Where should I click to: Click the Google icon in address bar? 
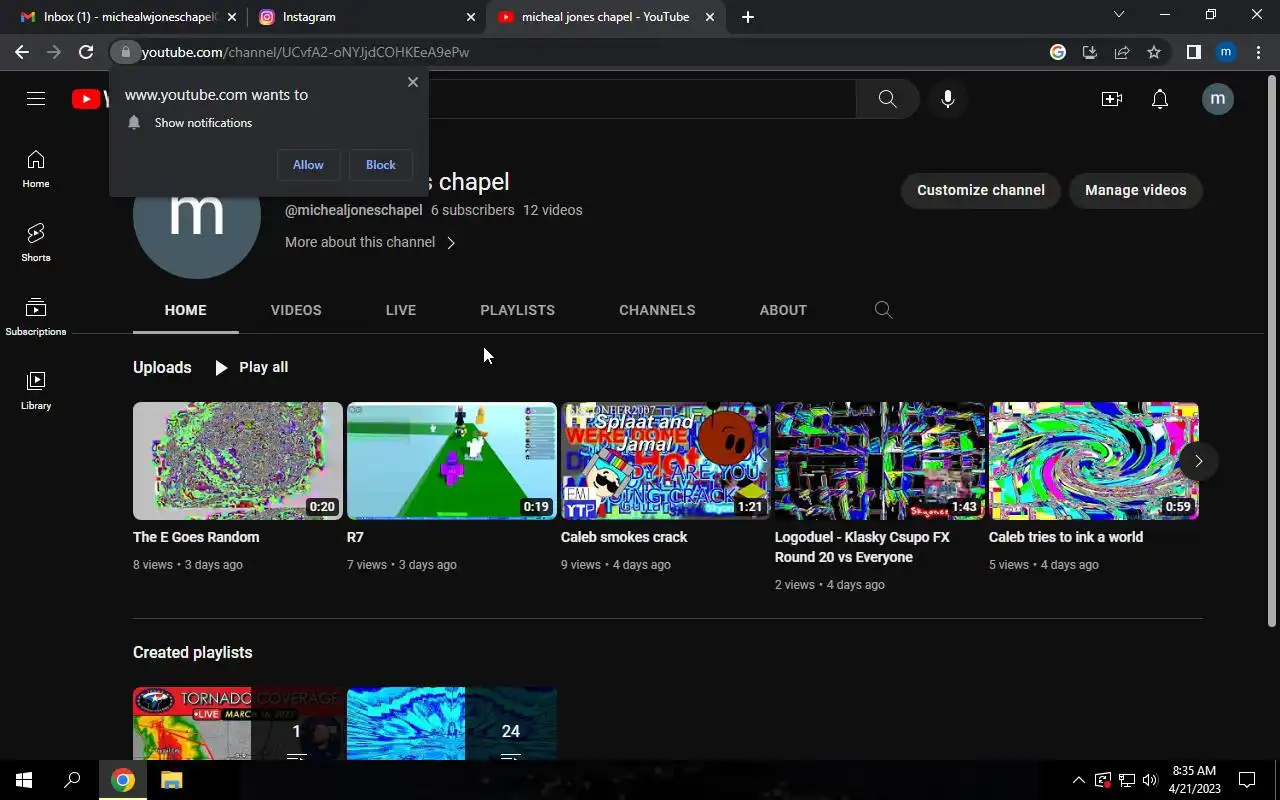1058,52
